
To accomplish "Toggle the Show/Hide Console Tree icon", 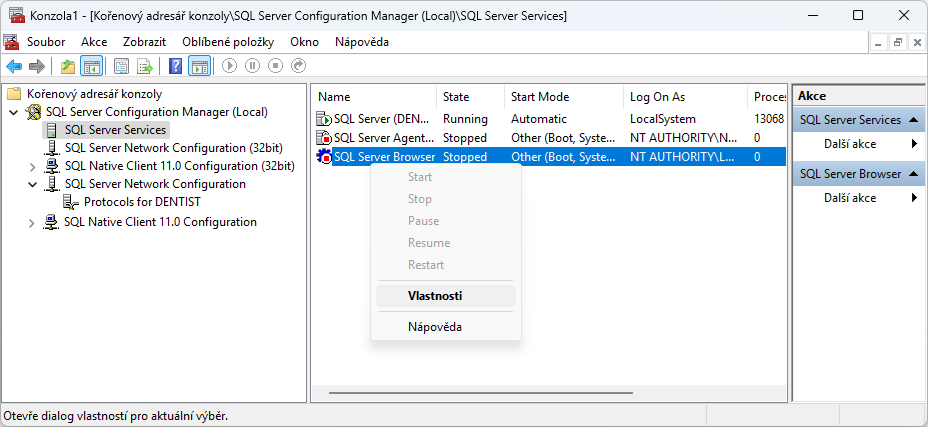I will click(92, 66).
